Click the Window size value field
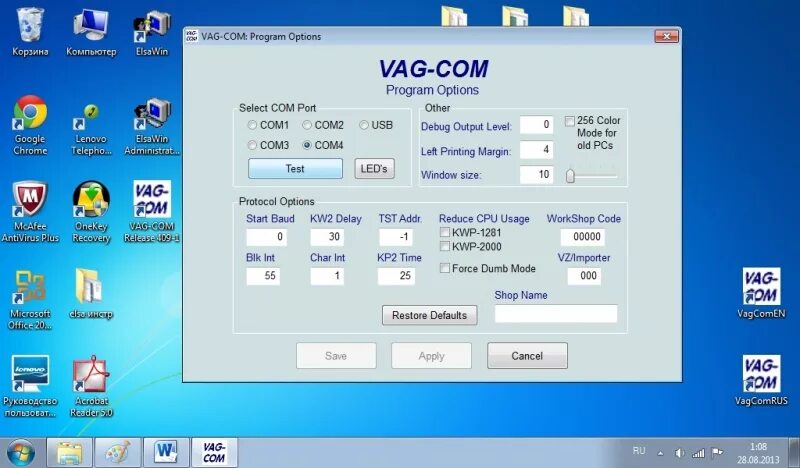Screen dimensions: 800x468 pos(536,175)
